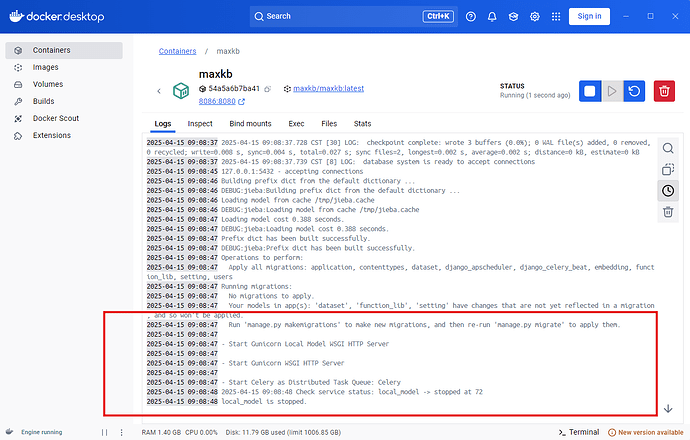Click New version available notice
Screen dimensions: 690x440
[x=646, y=433]
